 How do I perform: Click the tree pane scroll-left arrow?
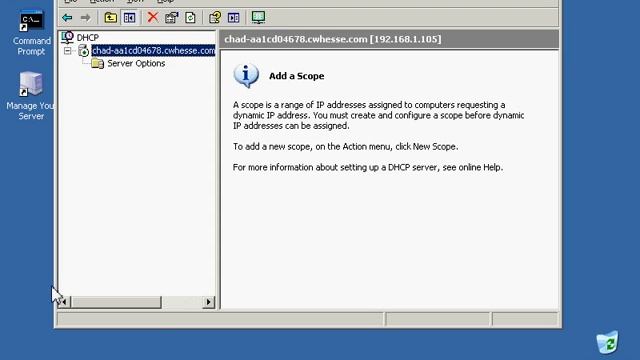(x=64, y=302)
